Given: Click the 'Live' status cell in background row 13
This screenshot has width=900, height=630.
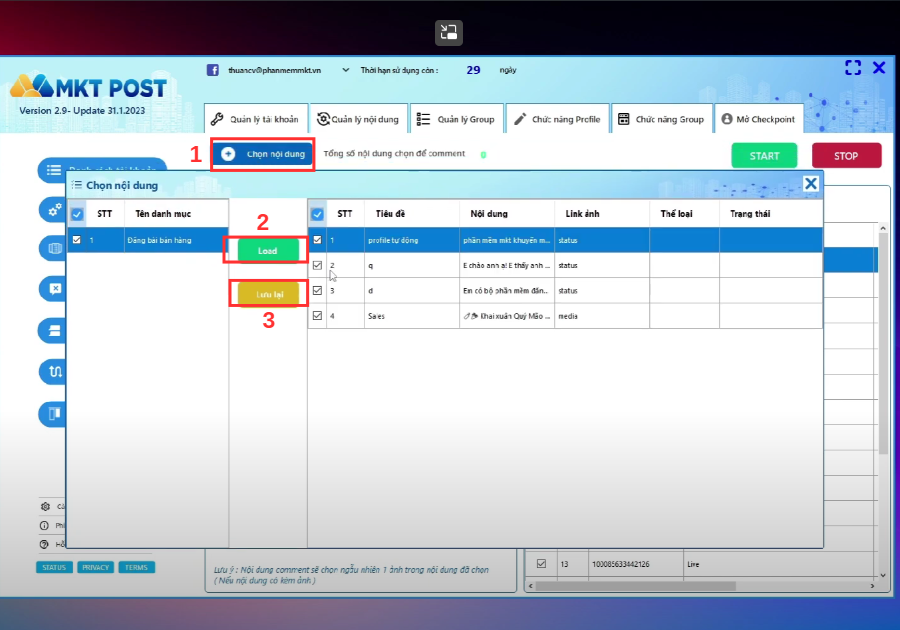Looking at the screenshot, I should [693, 564].
